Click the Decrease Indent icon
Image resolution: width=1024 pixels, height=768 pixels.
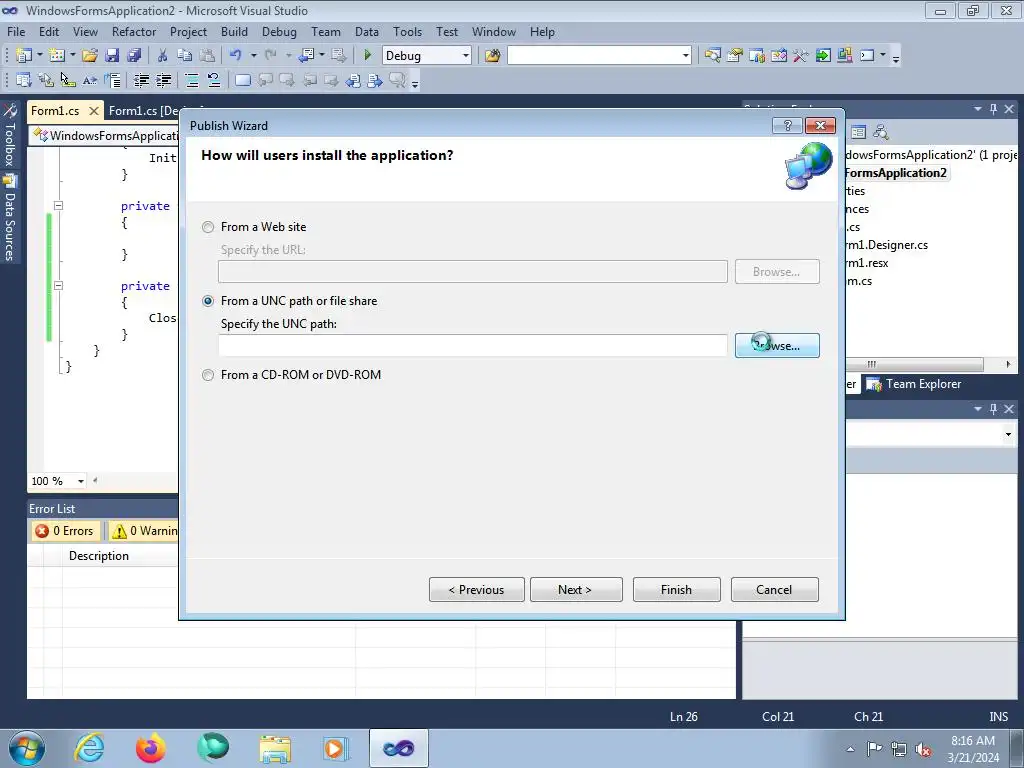tap(141, 80)
